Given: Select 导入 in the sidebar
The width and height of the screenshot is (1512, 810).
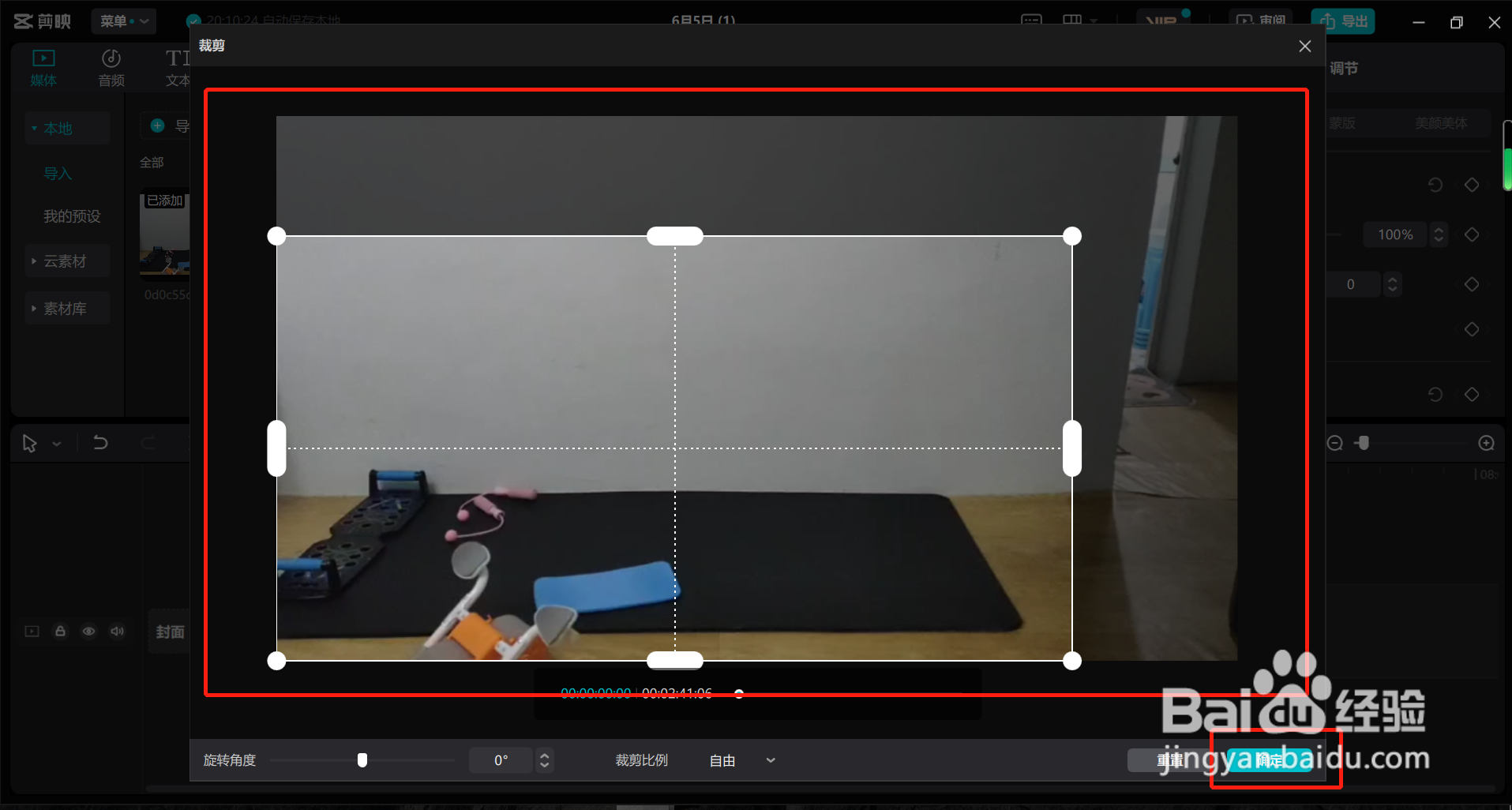Looking at the screenshot, I should [58, 174].
